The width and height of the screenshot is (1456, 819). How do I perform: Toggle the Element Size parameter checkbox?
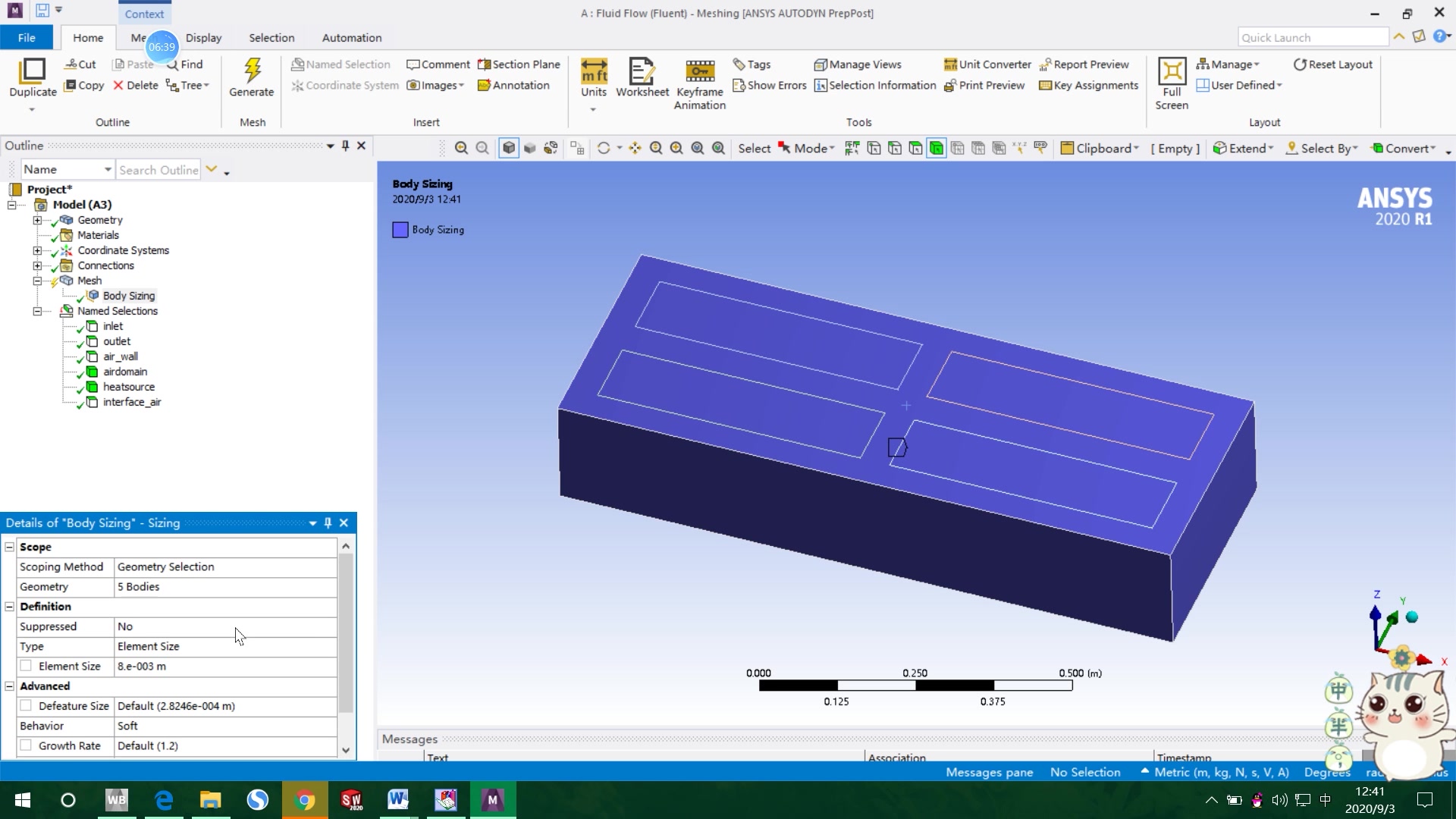(26, 666)
